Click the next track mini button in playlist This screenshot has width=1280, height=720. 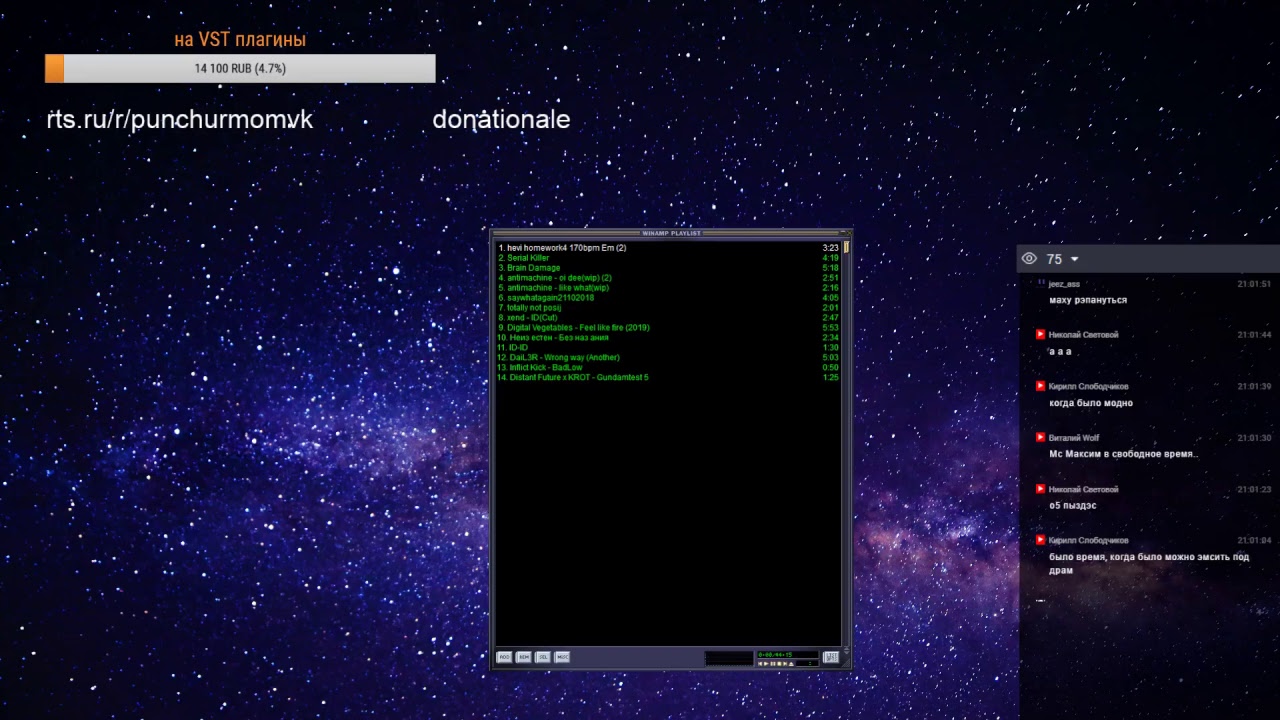(786, 664)
